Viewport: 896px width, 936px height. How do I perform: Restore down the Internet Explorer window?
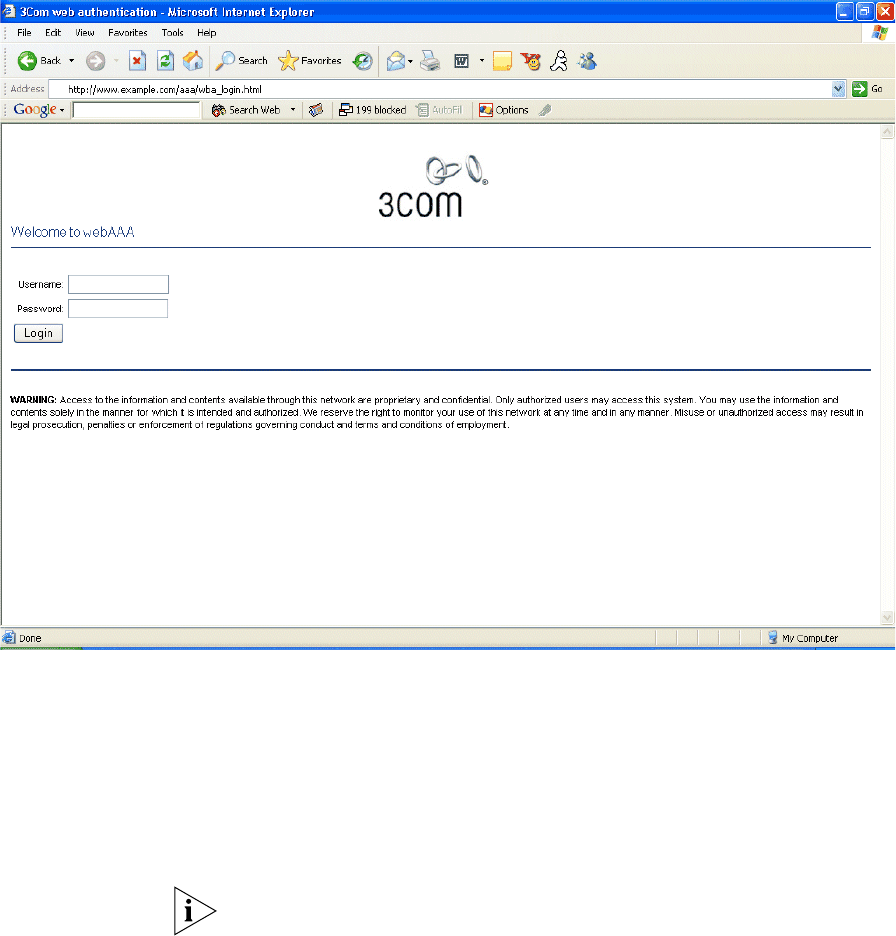(x=865, y=11)
